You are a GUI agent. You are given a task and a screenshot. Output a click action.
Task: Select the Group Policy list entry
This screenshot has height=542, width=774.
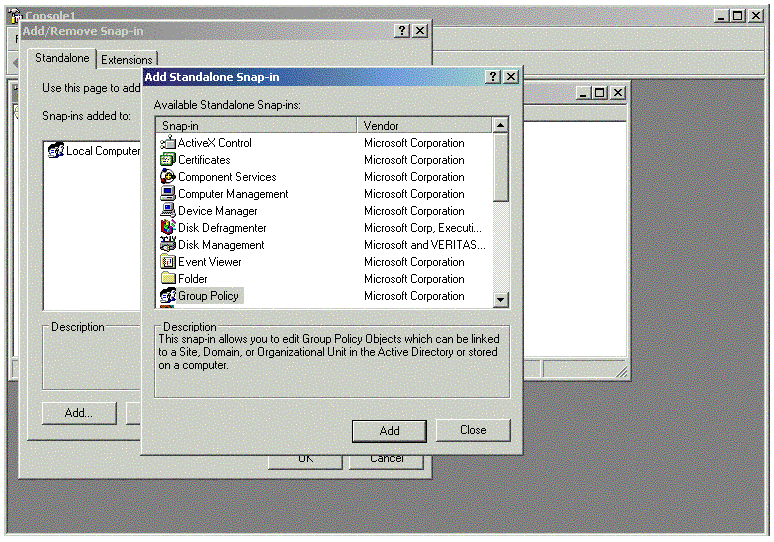[x=208, y=296]
